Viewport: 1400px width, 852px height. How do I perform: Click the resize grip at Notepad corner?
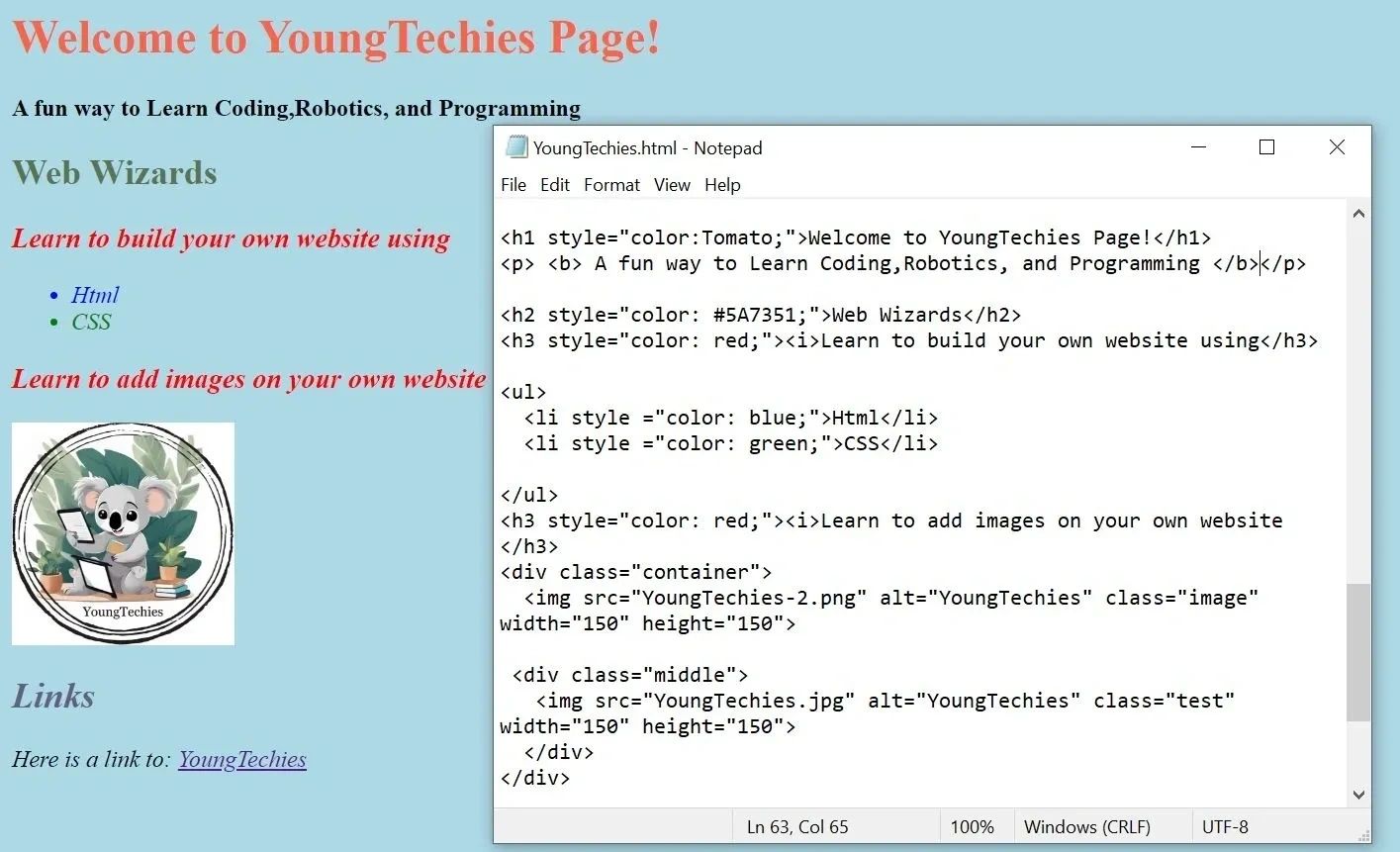click(x=1363, y=836)
